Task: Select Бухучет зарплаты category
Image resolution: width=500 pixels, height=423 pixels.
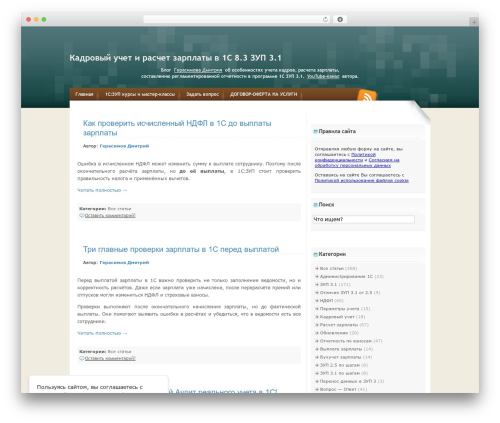Action: [x=340, y=357]
